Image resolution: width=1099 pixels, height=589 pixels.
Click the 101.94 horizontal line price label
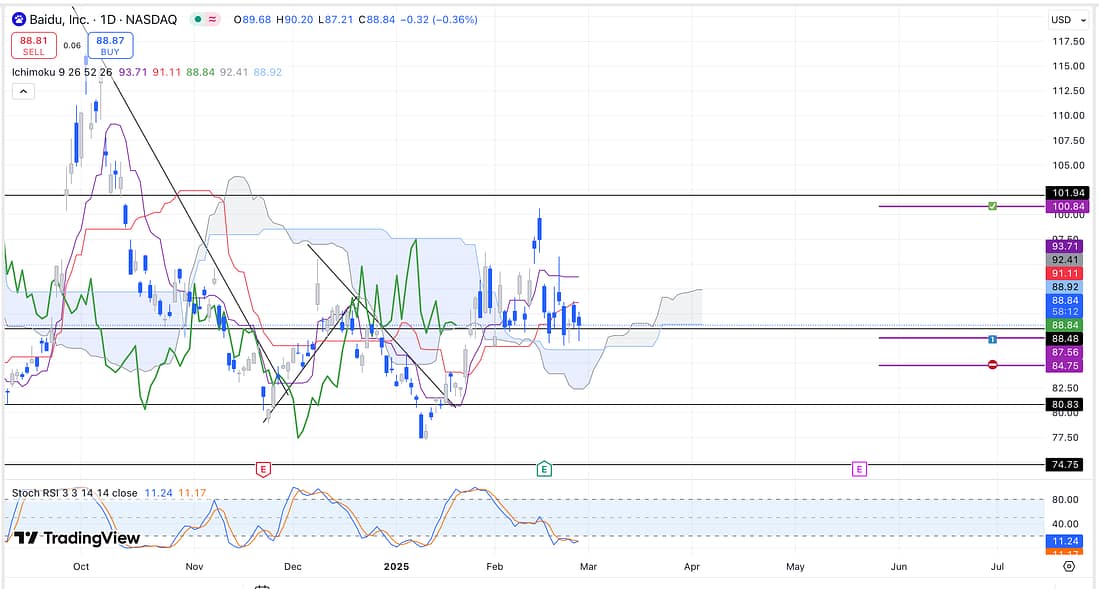coord(1064,193)
